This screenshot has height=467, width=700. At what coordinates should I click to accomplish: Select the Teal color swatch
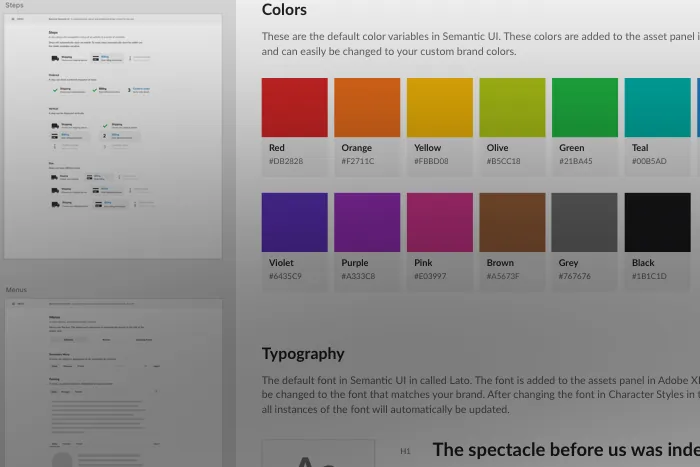click(x=658, y=108)
